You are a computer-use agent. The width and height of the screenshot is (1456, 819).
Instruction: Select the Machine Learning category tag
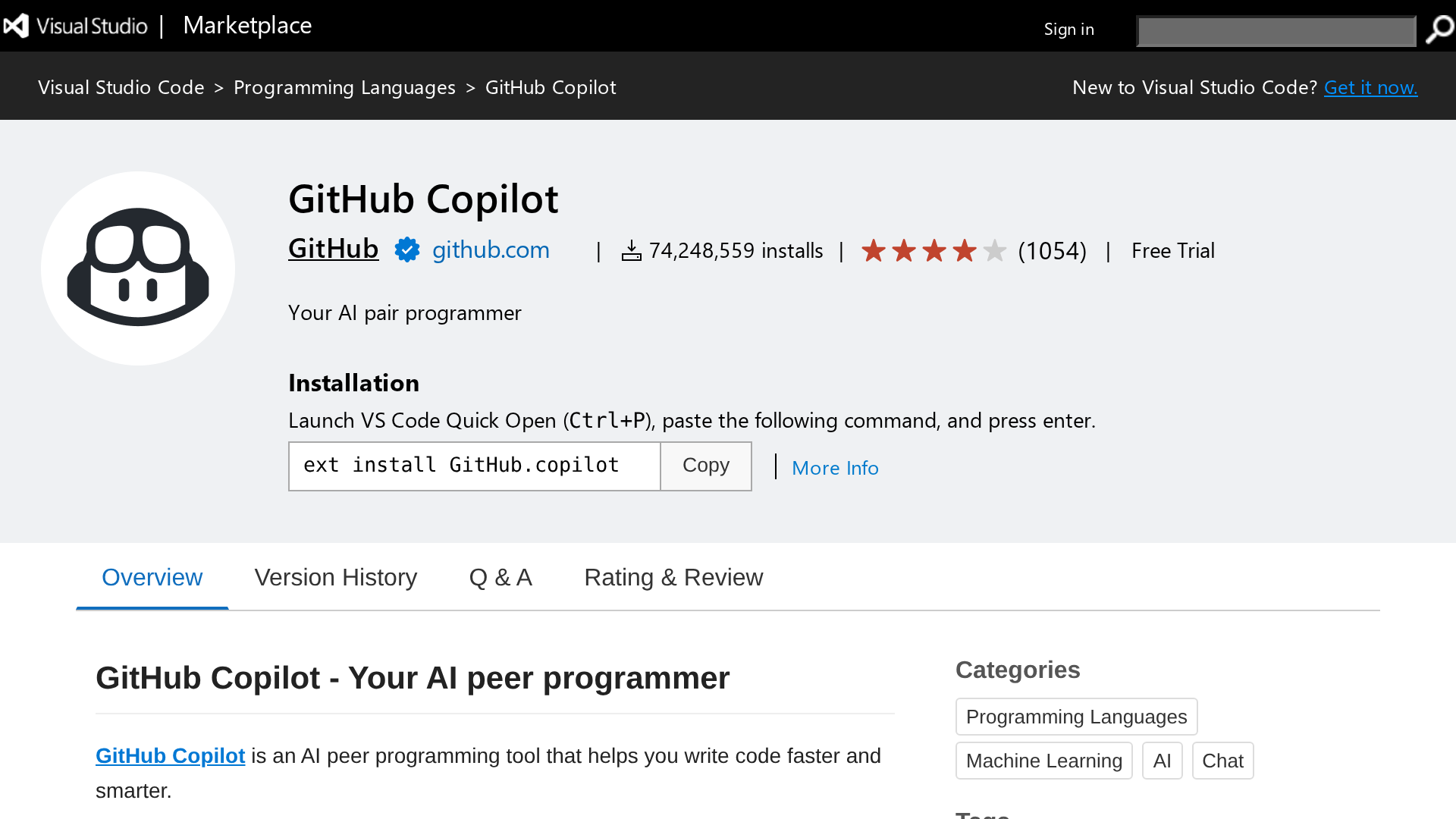(1043, 761)
